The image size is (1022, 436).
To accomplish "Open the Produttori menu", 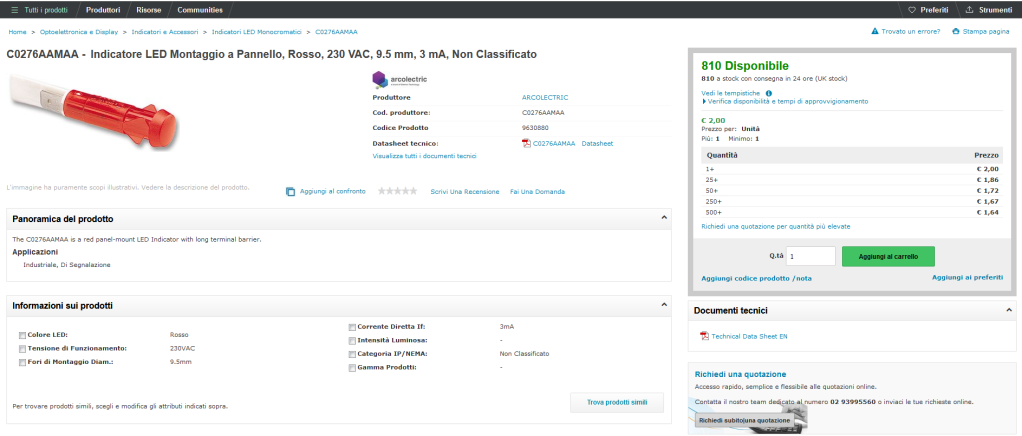I will point(103,9).
